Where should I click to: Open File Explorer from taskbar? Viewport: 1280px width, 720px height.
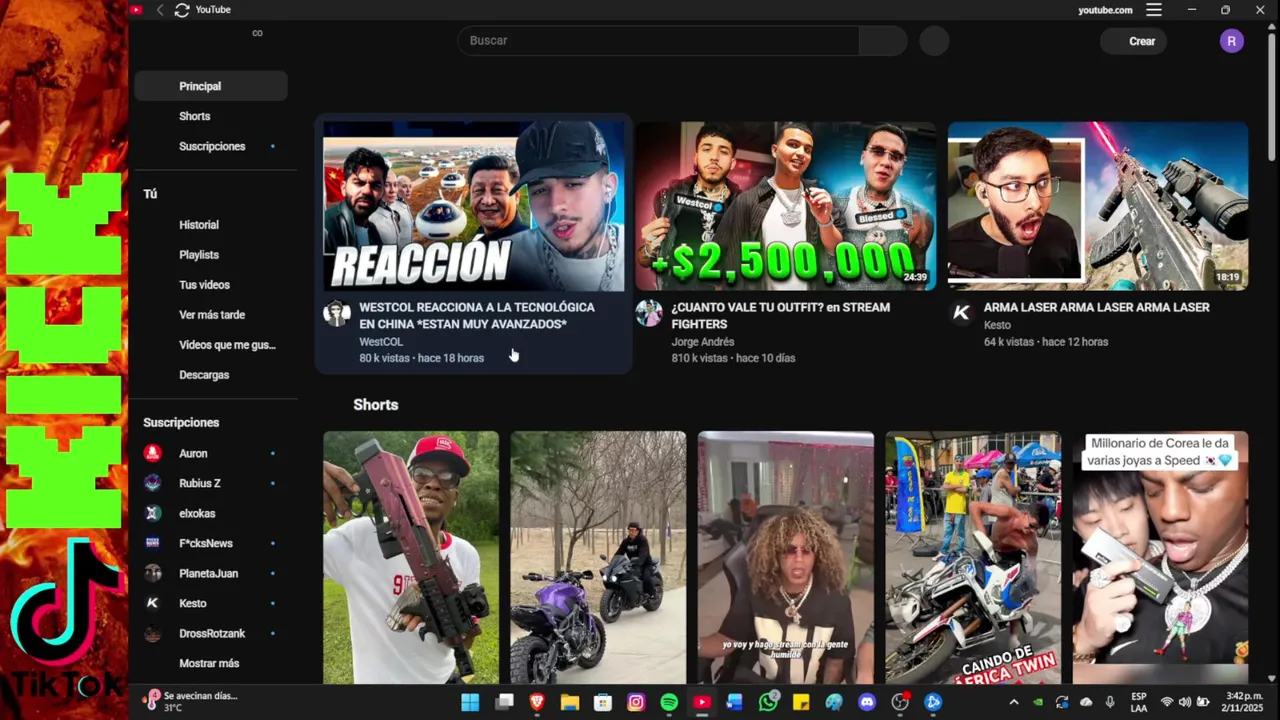pos(570,702)
